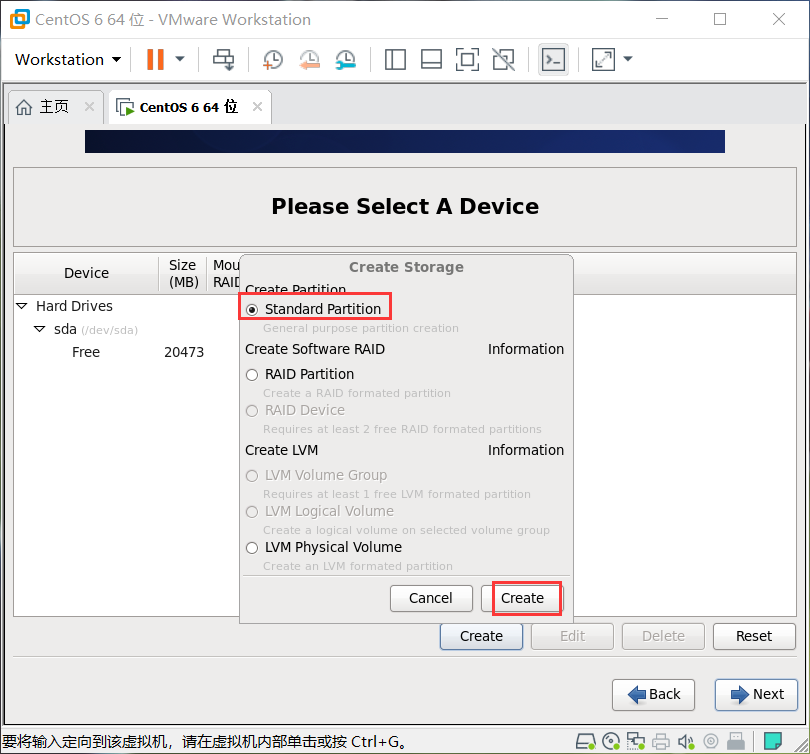Click the Create button below the device list
810x754 pixels.
[481, 636]
